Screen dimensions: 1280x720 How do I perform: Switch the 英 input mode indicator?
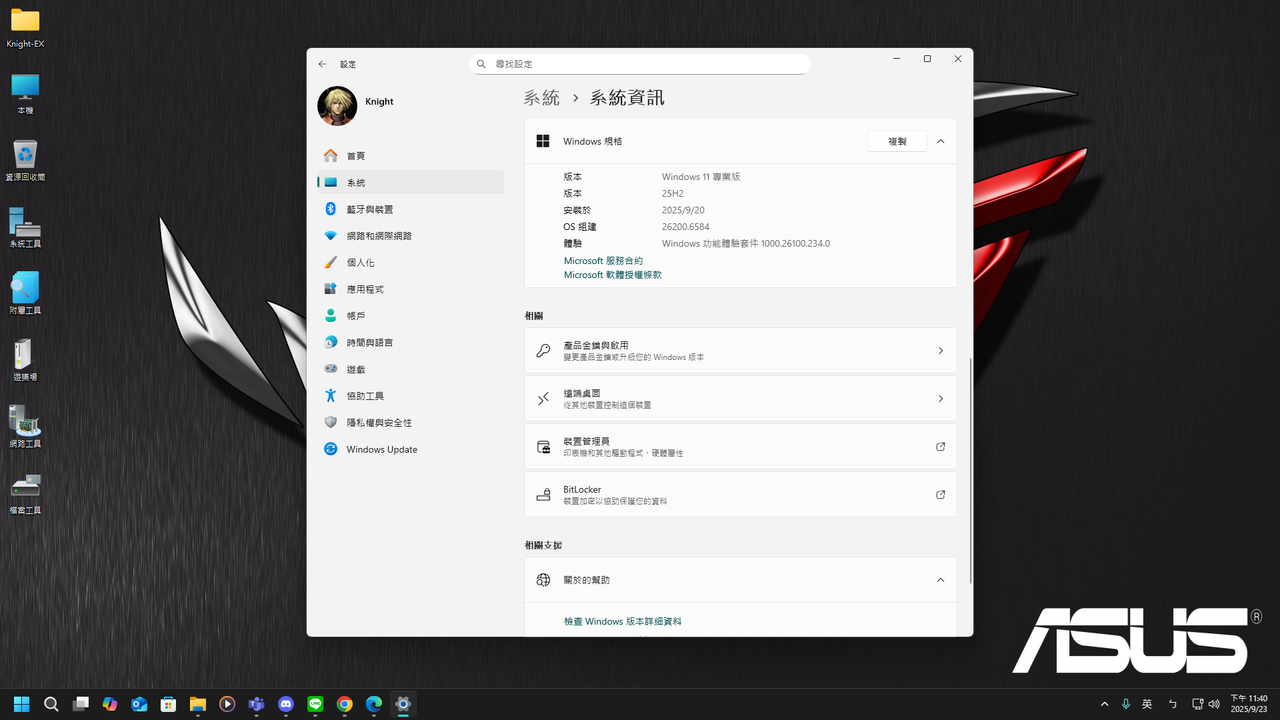[1148, 704]
